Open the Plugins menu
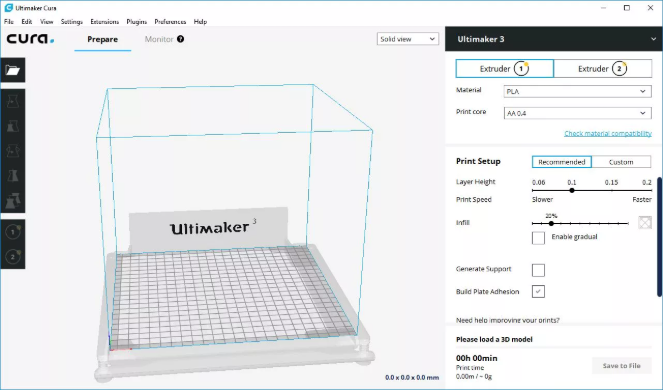Viewport: 663px width, 390px height. click(137, 22)
